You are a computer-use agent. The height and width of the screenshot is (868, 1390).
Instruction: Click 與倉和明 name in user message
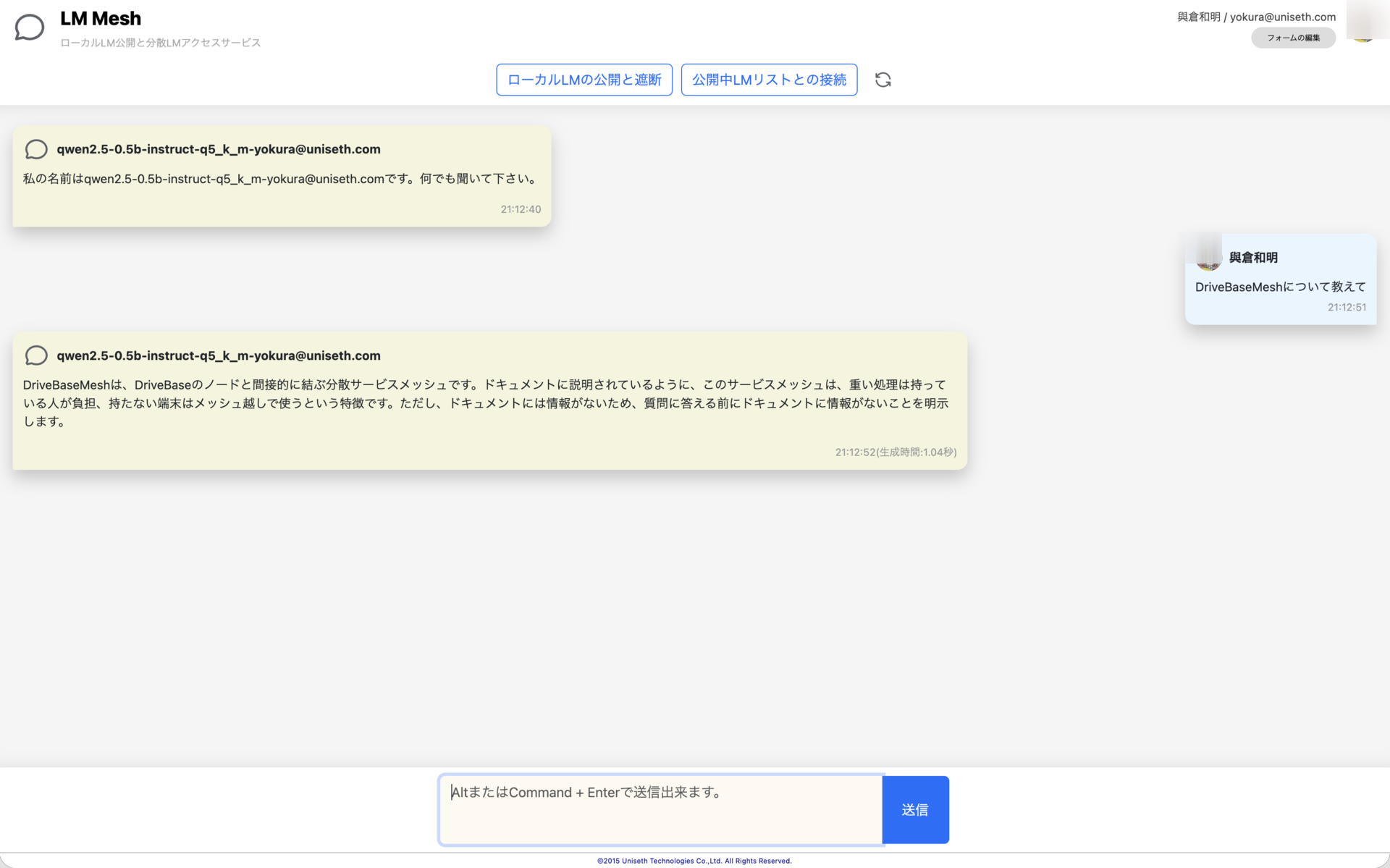[1253, 258]
